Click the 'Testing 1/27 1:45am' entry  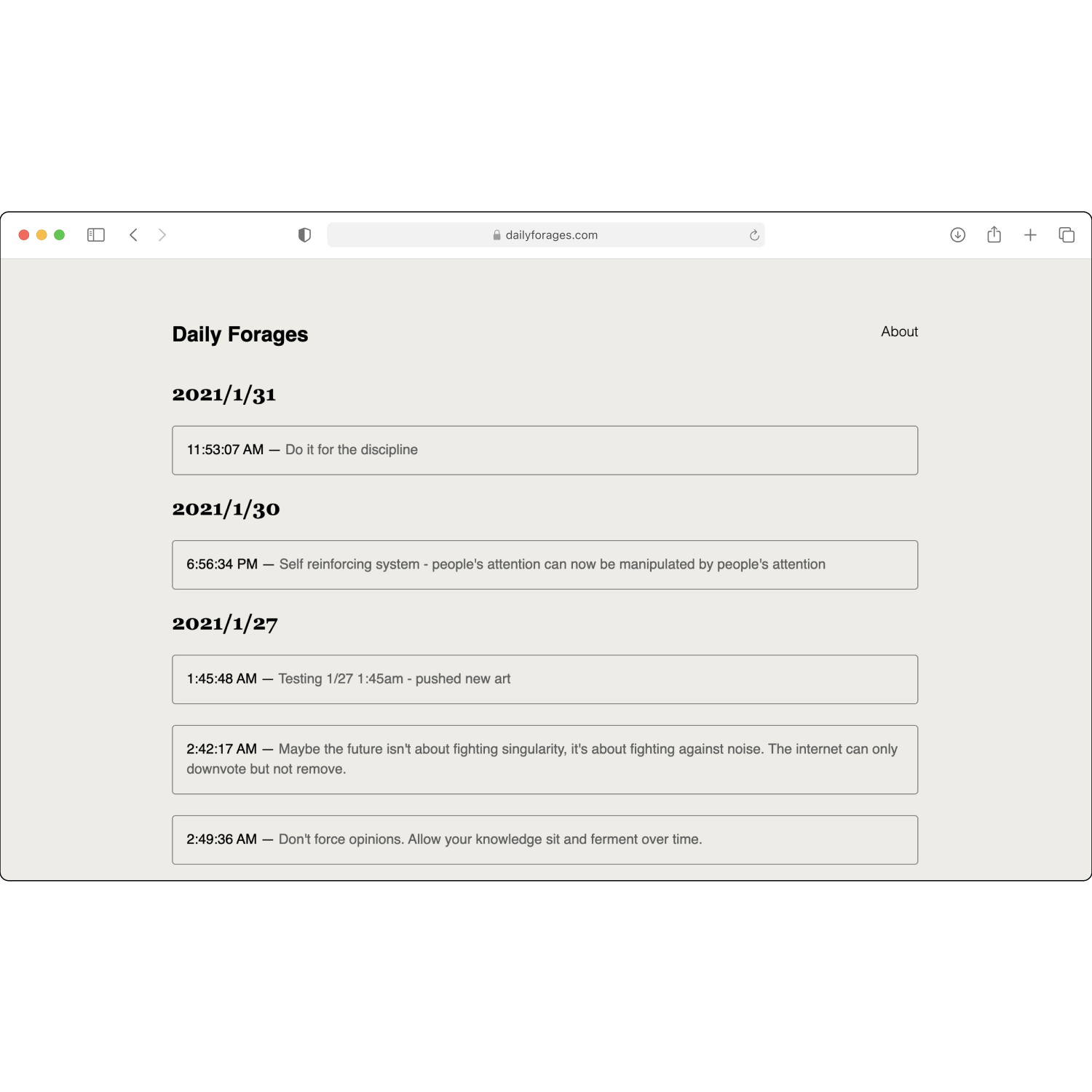[545, 679]
